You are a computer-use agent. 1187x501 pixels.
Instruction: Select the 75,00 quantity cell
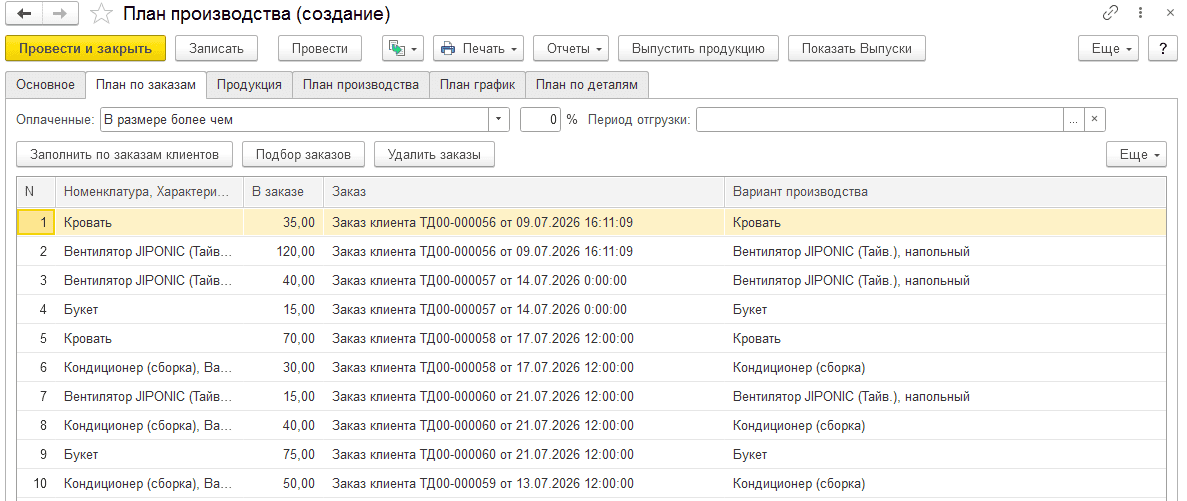[283, 455]
